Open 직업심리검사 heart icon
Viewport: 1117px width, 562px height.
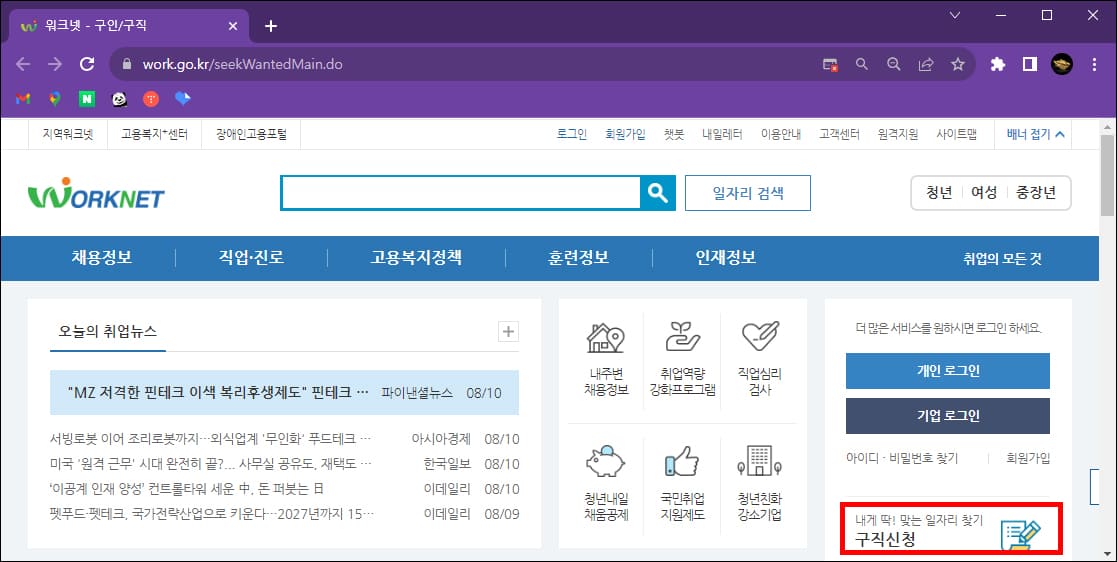[759, 338]
